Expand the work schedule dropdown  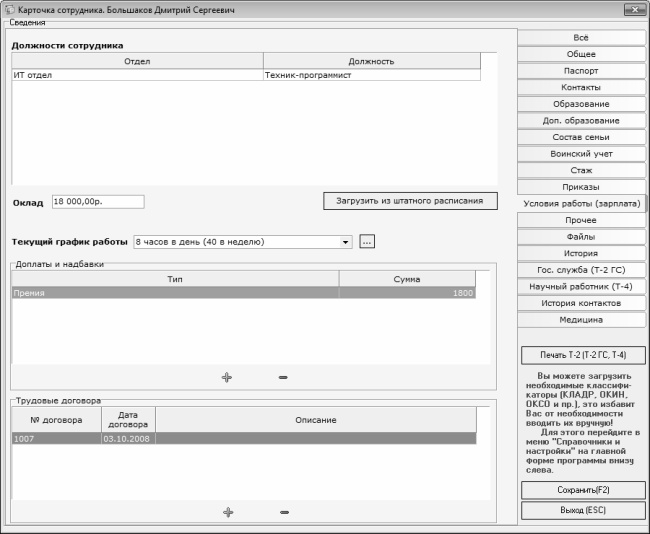(346, 241)
